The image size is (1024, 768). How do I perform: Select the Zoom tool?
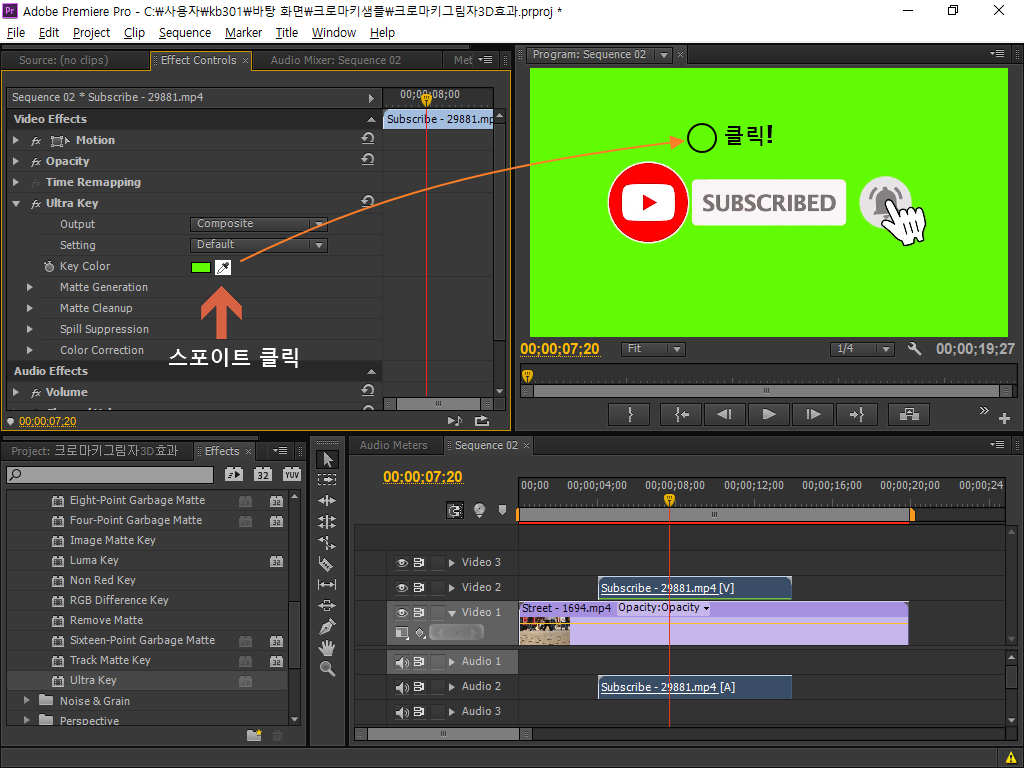[x=327, y=669]
